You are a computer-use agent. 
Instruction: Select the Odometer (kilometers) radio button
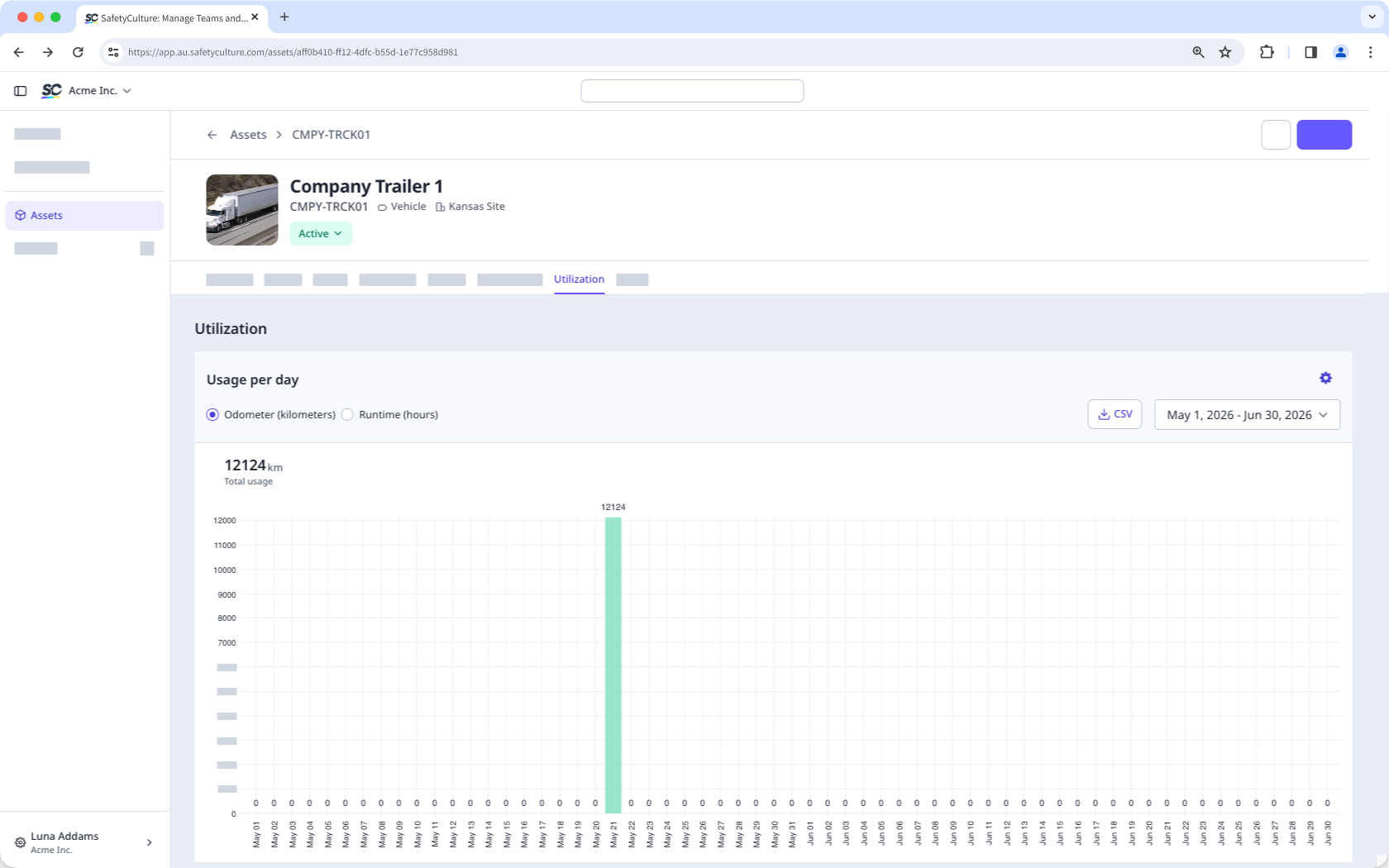[x=212, y=415]
